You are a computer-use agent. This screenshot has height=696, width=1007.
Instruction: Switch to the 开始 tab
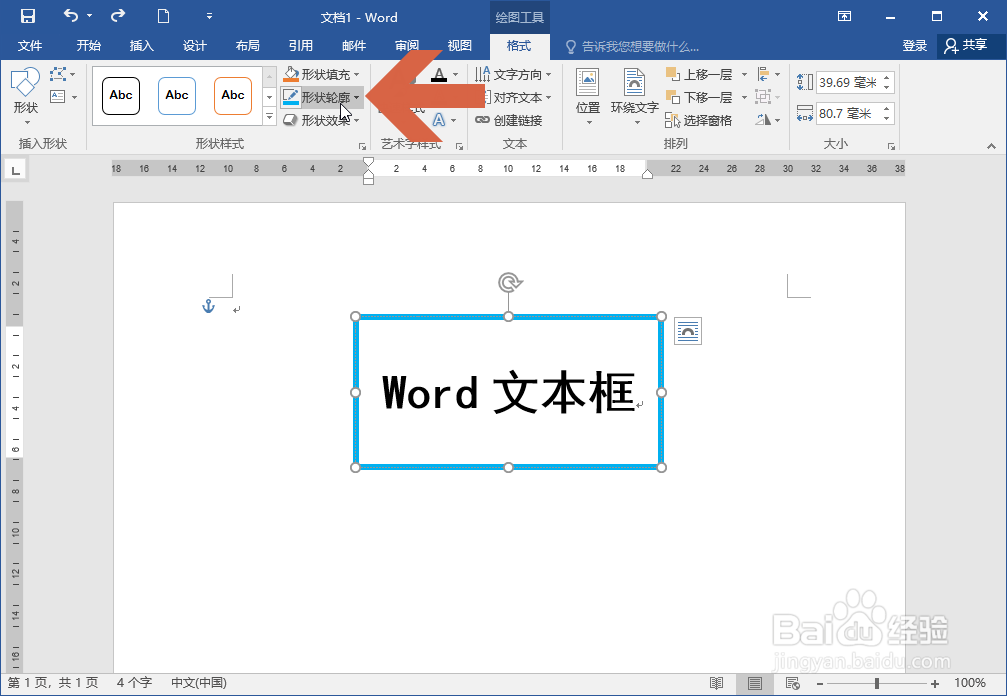(89, 46)
